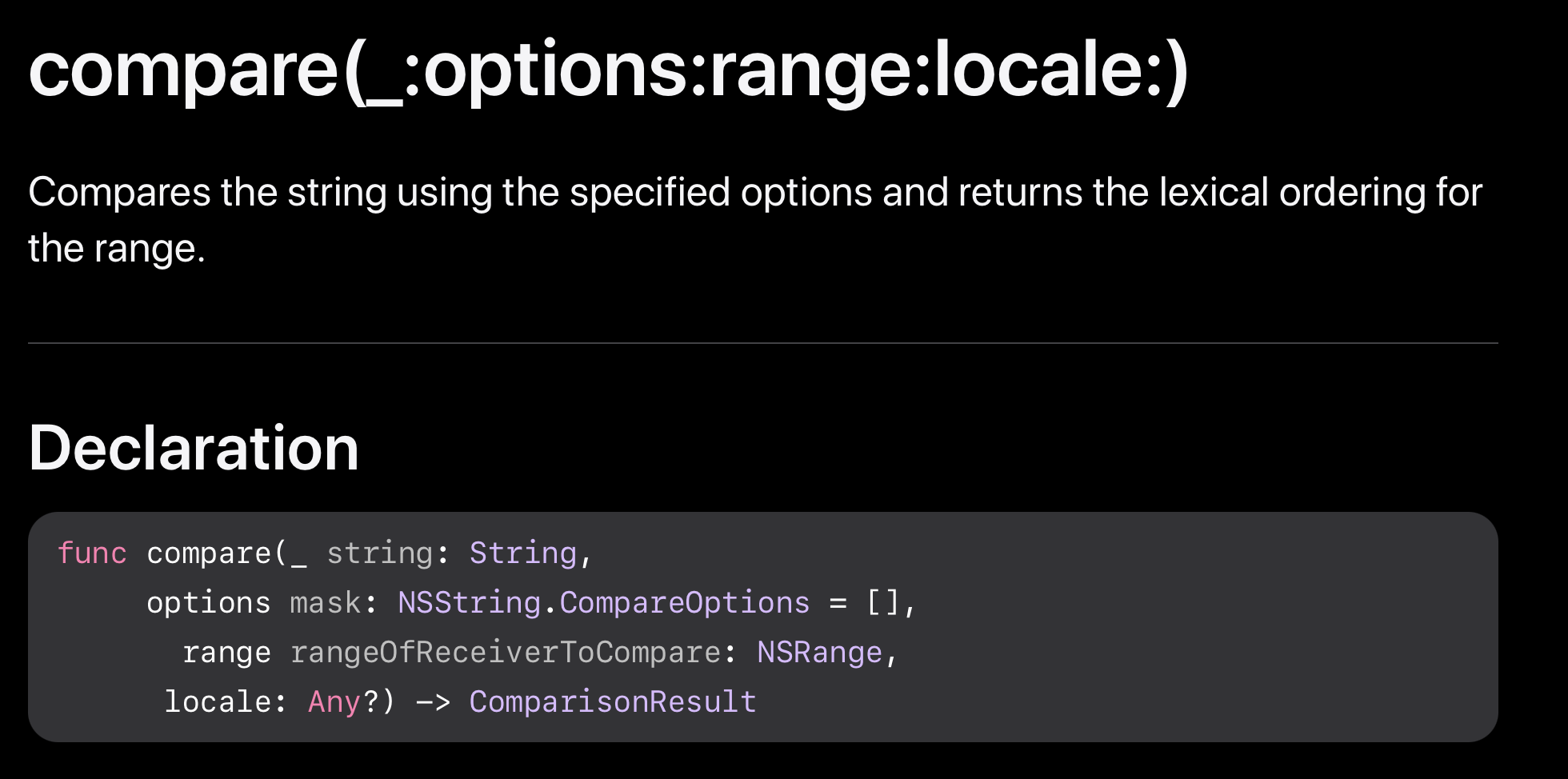This screenshot has height=779, width=1568.
Task: Click the mask parameter name
Action: click(325, 603)
